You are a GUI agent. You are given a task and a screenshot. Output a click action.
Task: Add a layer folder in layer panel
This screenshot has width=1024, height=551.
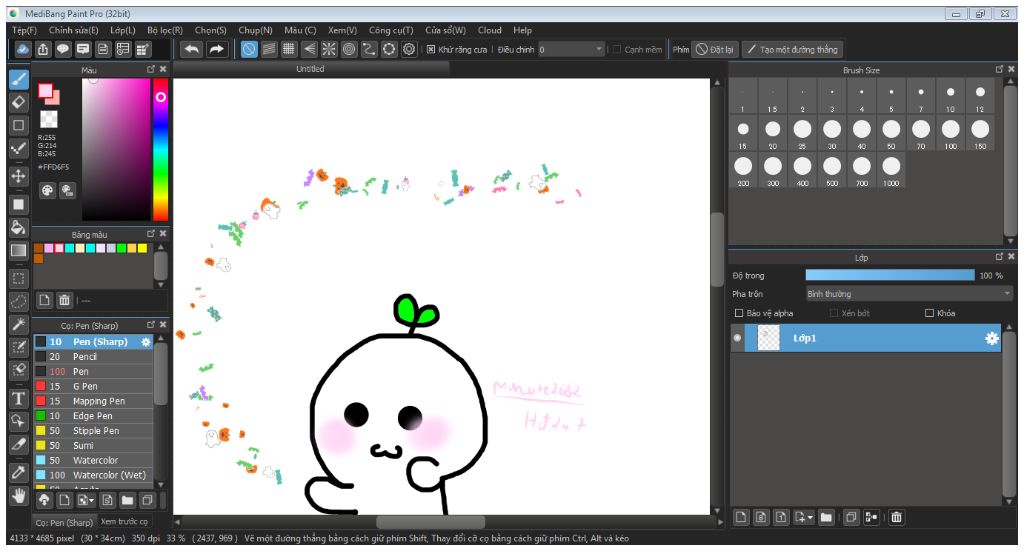tap(826, 517)
